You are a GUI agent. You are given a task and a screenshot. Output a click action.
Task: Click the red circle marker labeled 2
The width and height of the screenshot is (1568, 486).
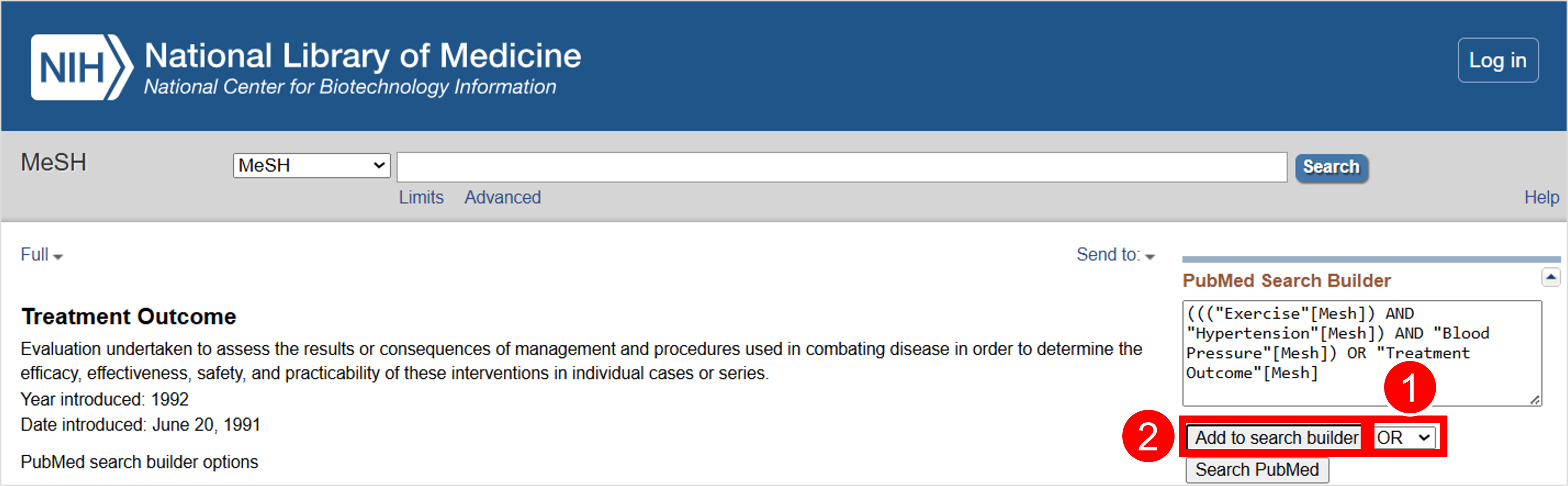[x=1148, y=436]
